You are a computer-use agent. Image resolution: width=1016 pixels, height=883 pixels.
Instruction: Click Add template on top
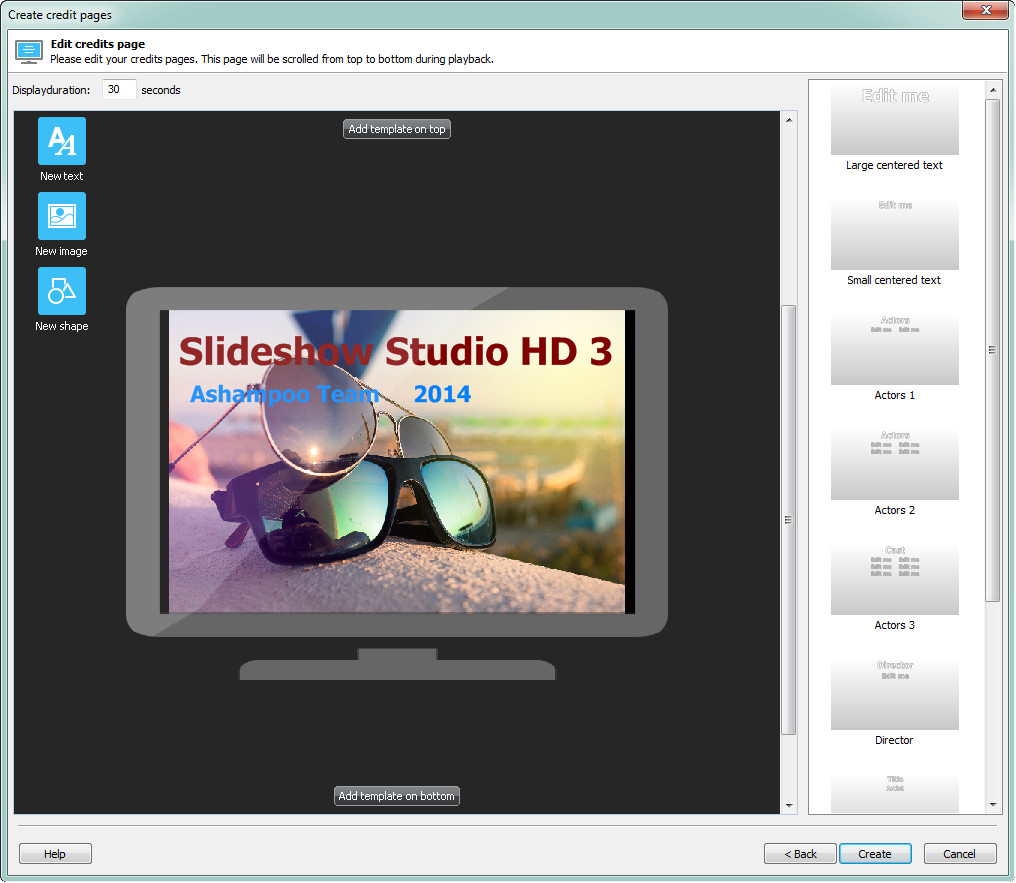tap(396, 128)
